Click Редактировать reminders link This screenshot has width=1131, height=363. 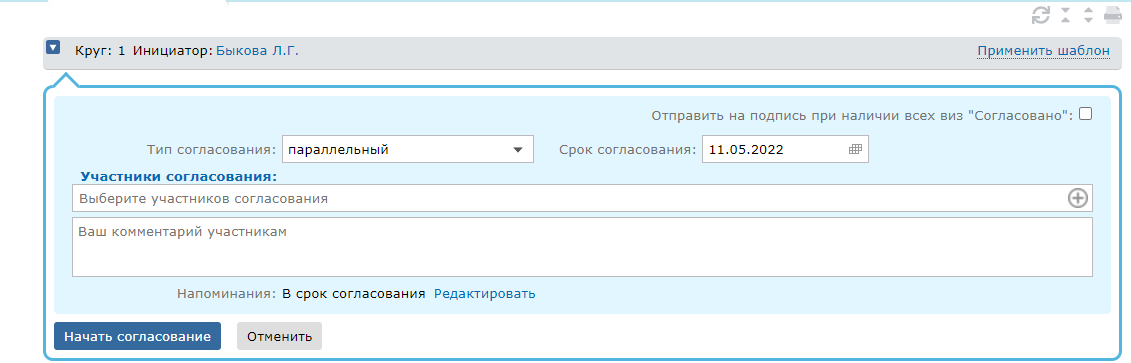tap(485, 294)
